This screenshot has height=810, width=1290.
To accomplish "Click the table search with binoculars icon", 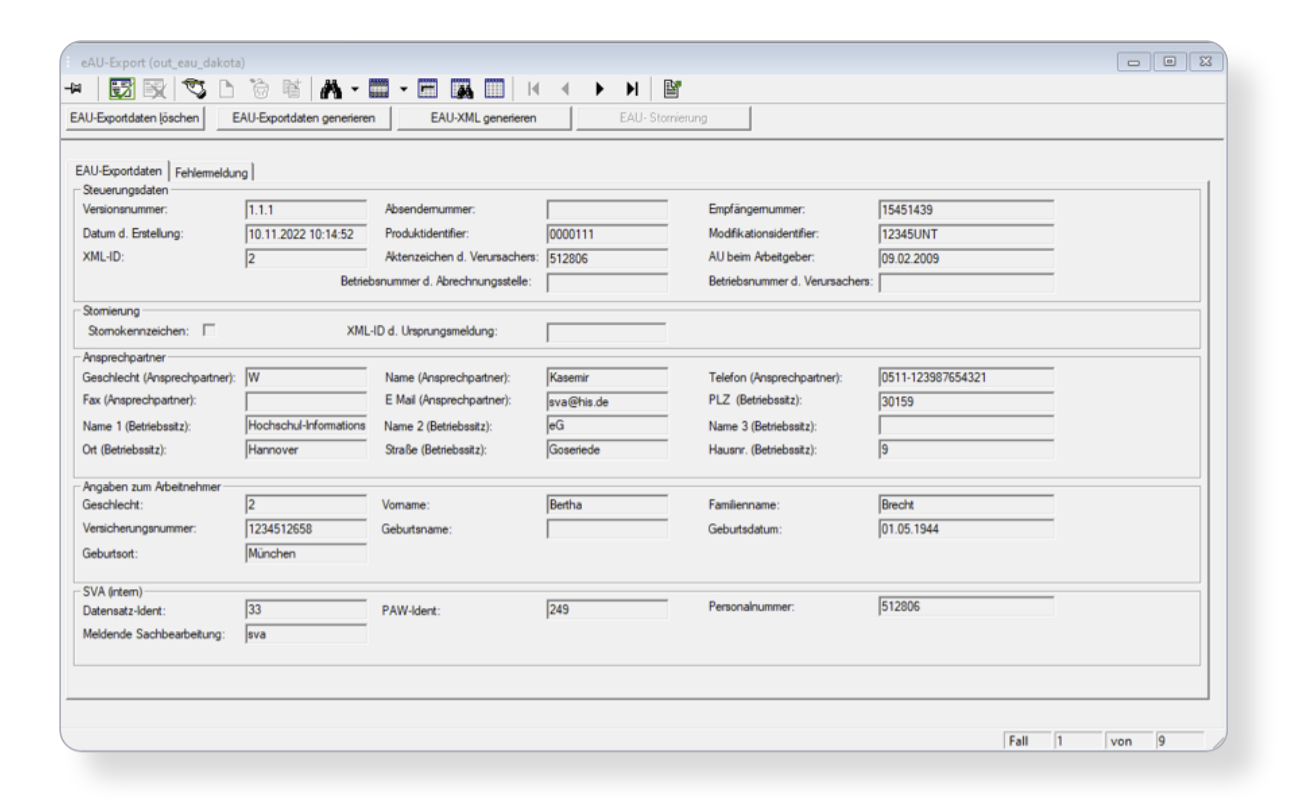I will pos(461,89).
